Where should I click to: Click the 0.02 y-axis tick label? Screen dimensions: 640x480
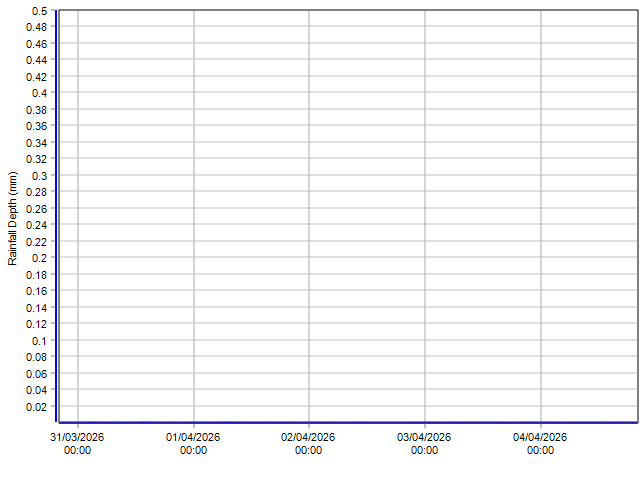36,407
